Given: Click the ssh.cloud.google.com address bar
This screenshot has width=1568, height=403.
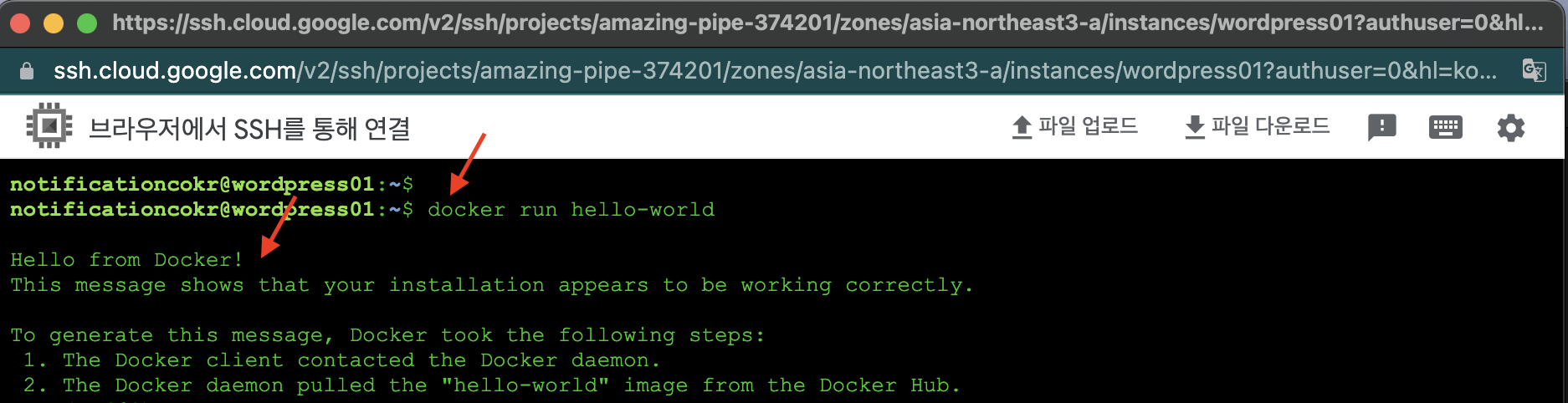Looking at the screenshot, I should (776, 71).
